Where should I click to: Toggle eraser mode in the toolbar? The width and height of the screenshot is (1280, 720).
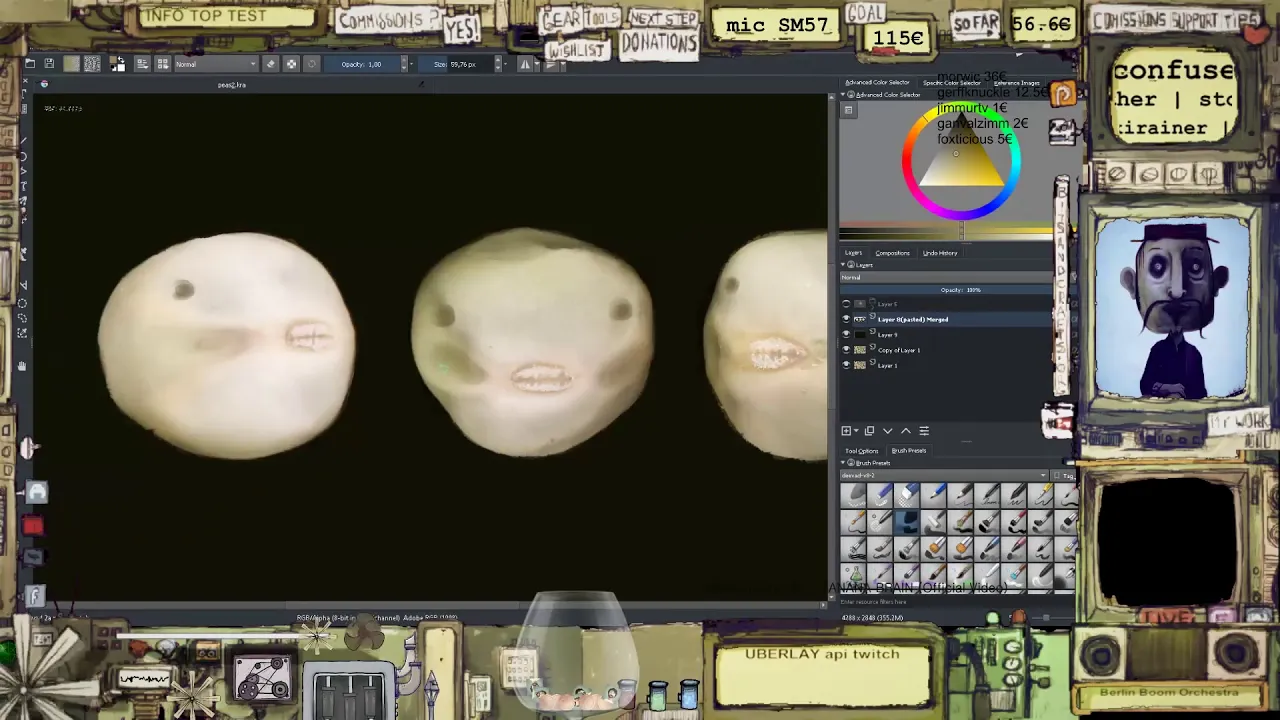[x=270, y=63]
